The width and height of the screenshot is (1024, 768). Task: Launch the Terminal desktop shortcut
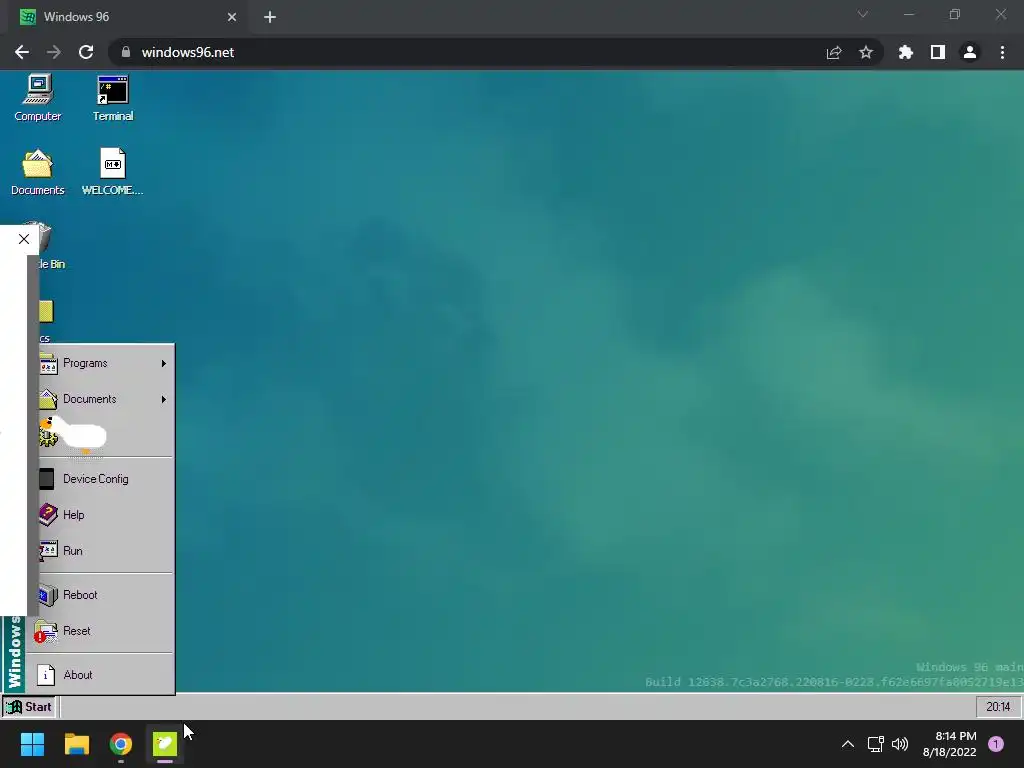point(112,98)
